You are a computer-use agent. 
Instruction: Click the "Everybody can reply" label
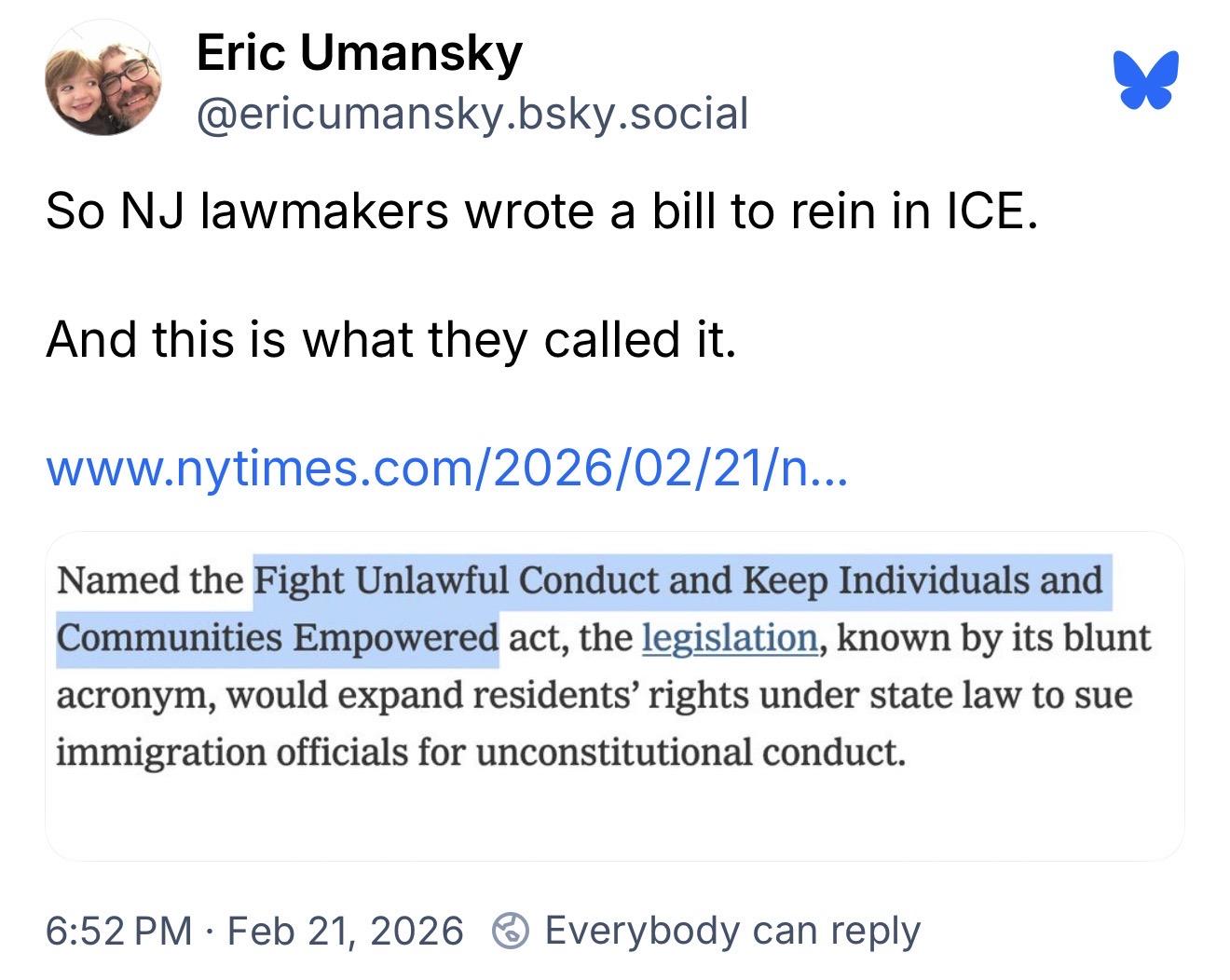click(732, 930)
